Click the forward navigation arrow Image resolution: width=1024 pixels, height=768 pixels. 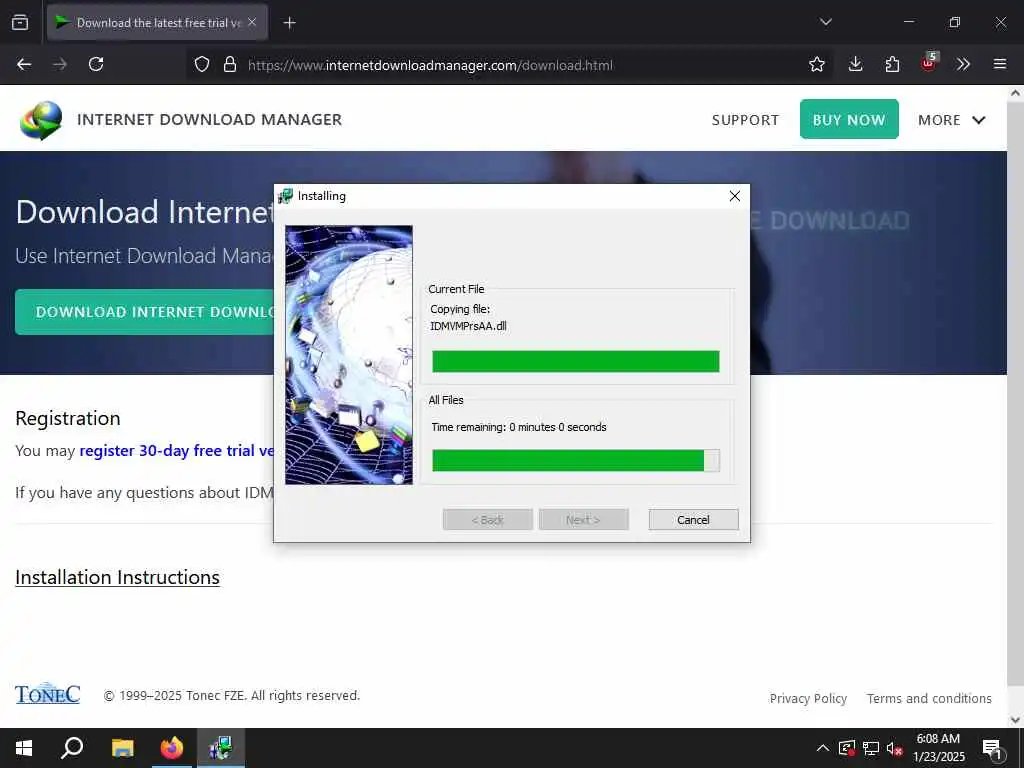[60, 64]
